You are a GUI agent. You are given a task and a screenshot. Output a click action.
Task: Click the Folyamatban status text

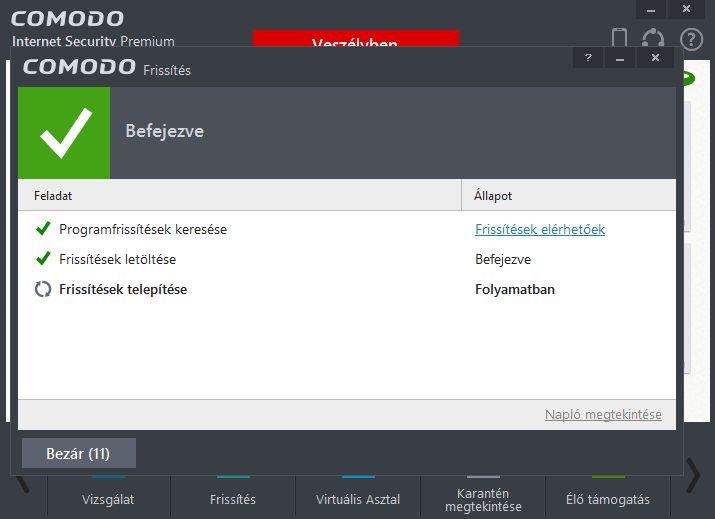point(515,289)
